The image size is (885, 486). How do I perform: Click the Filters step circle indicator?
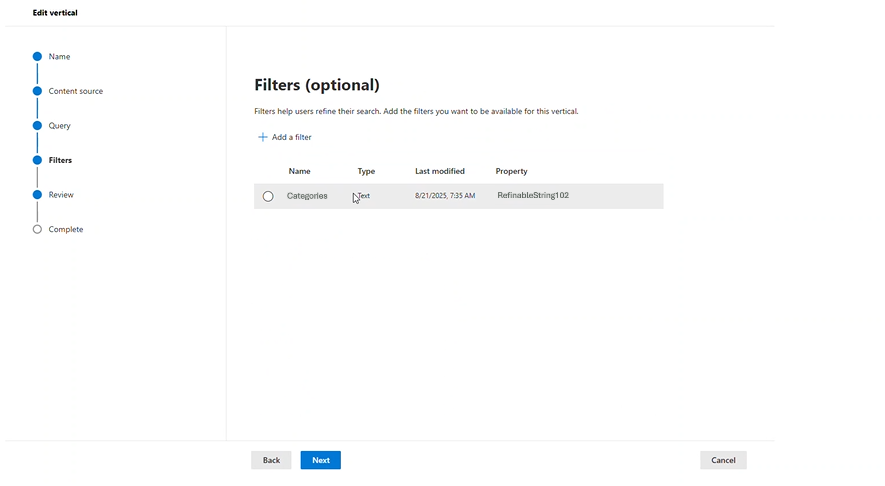pyautogui.click(x=37, y=160)
